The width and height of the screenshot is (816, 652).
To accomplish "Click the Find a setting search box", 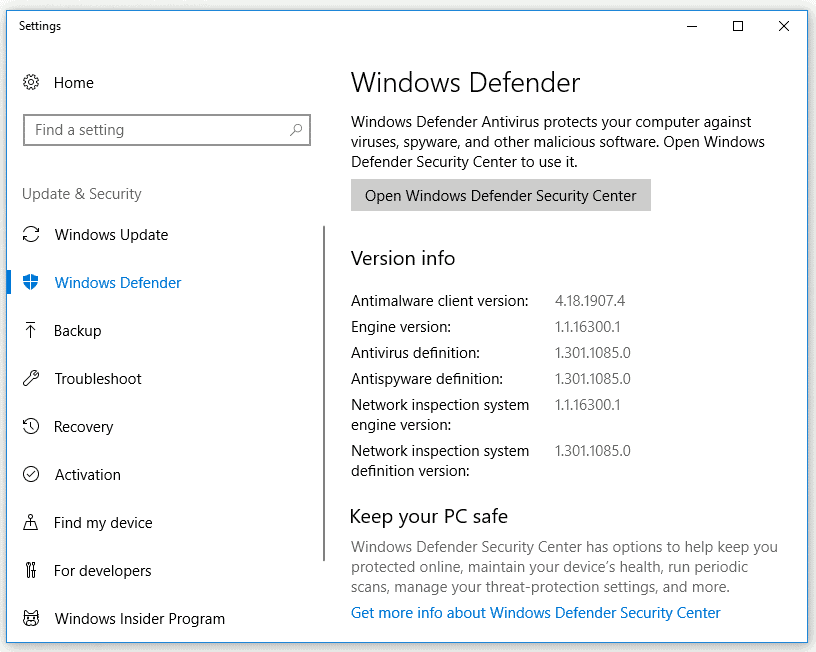I will pyautogui.click(x=167, y=130).
